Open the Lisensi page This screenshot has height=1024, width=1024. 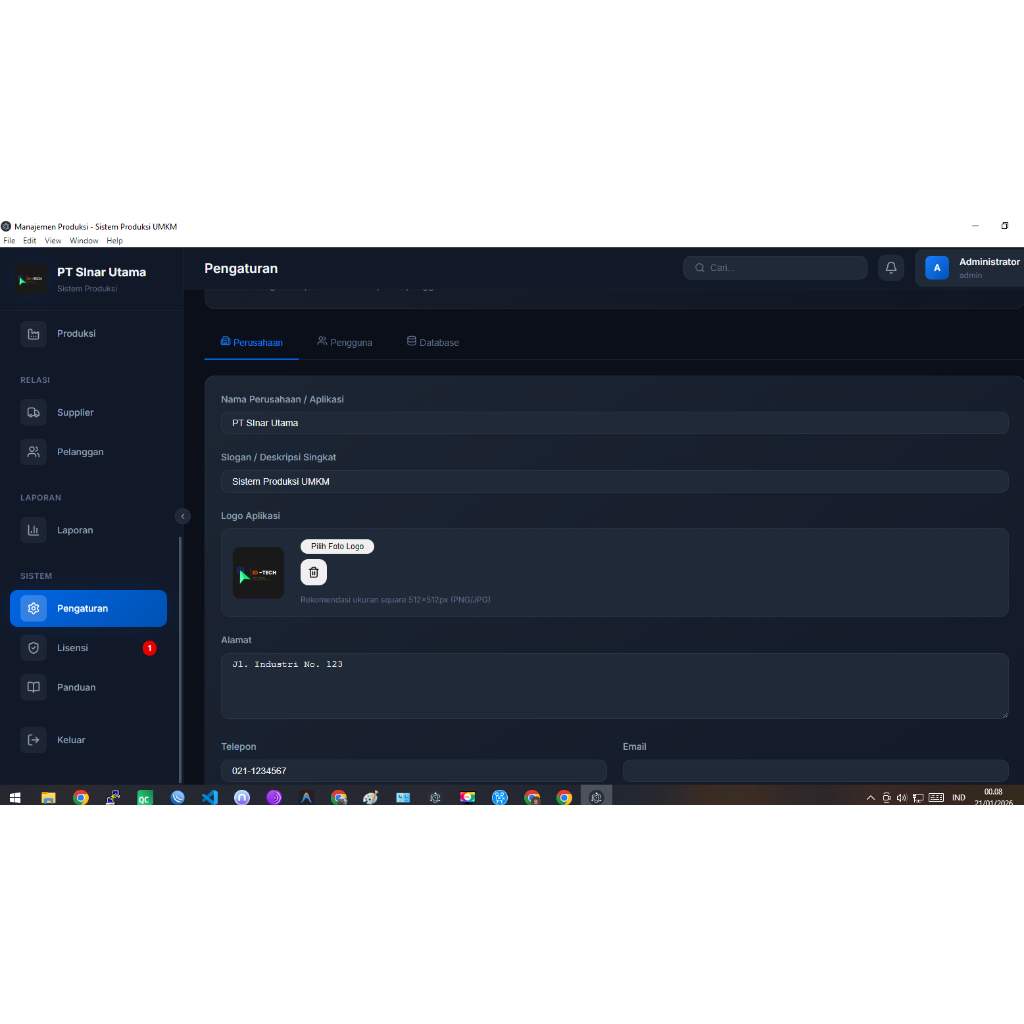pos(88,648)
